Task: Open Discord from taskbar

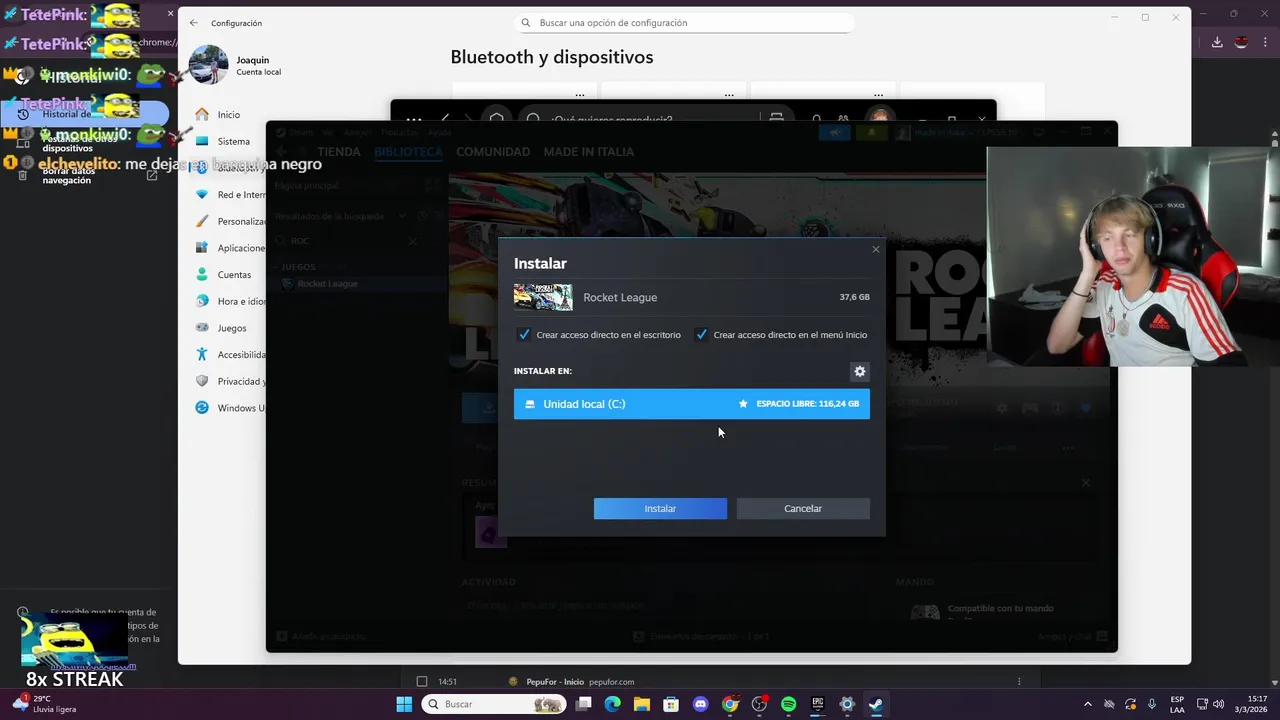Action: [700, 704]
